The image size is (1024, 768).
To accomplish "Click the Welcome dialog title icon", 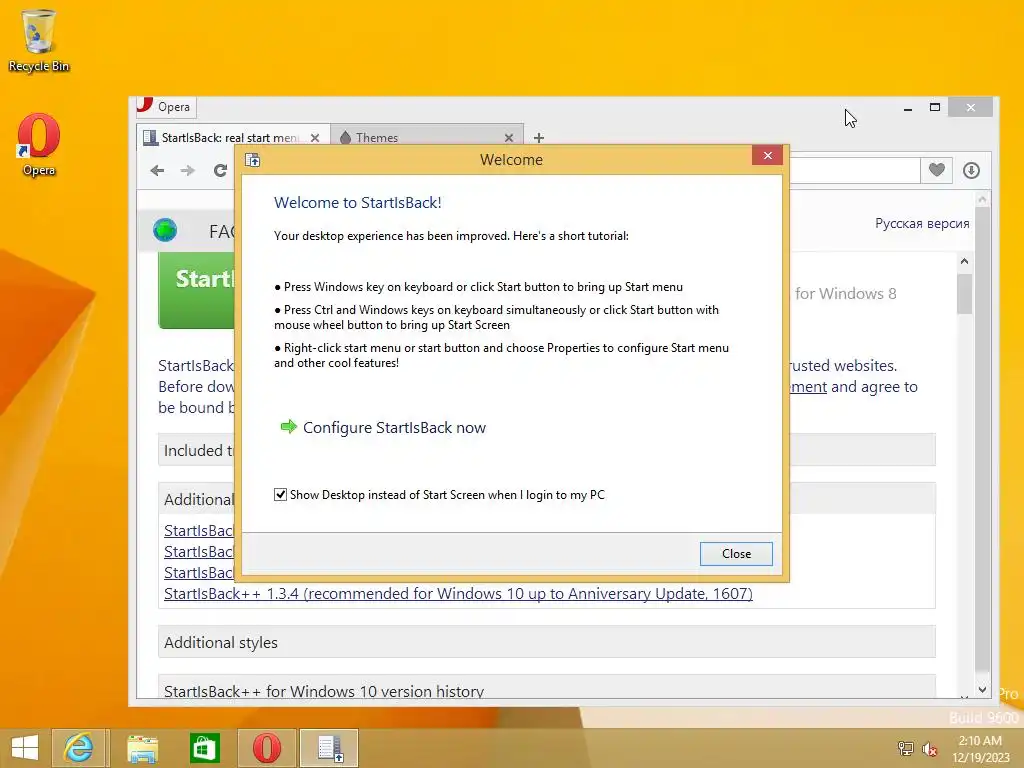I will click(252, 159).
